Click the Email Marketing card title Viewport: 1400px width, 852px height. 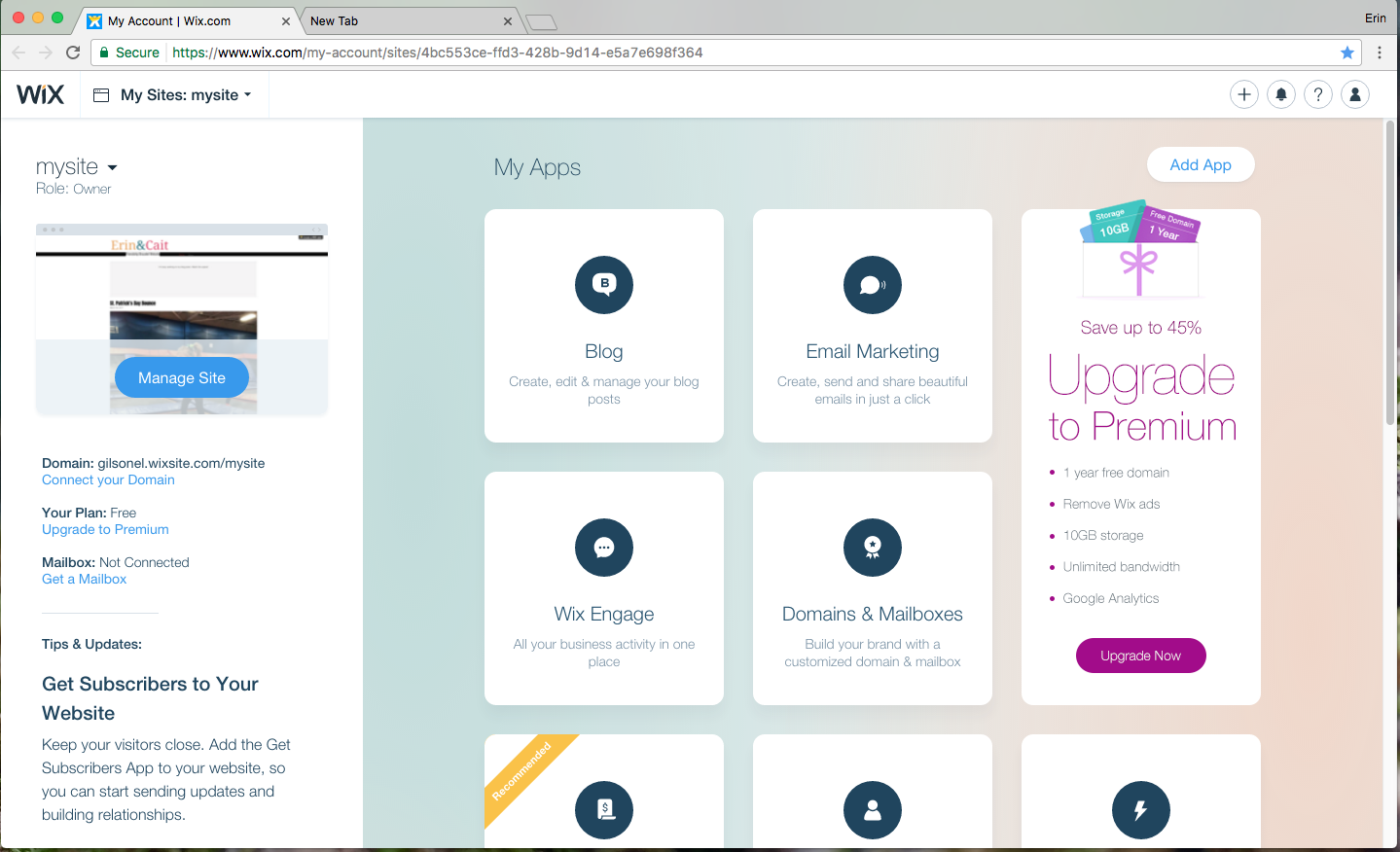pyautogui.click(x=873, y=351)
